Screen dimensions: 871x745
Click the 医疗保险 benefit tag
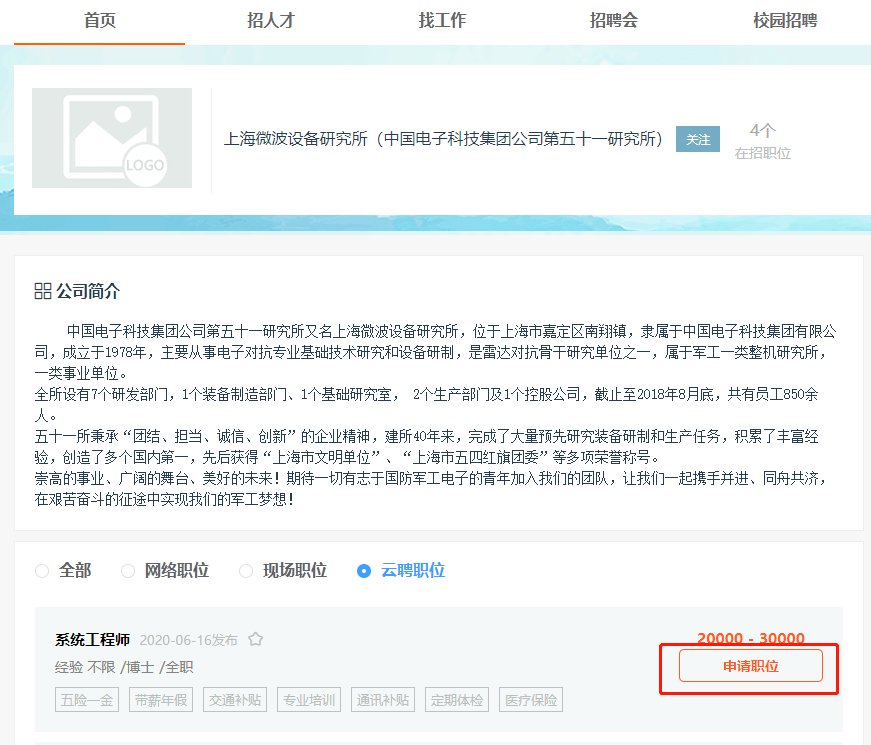coord(531,700)
